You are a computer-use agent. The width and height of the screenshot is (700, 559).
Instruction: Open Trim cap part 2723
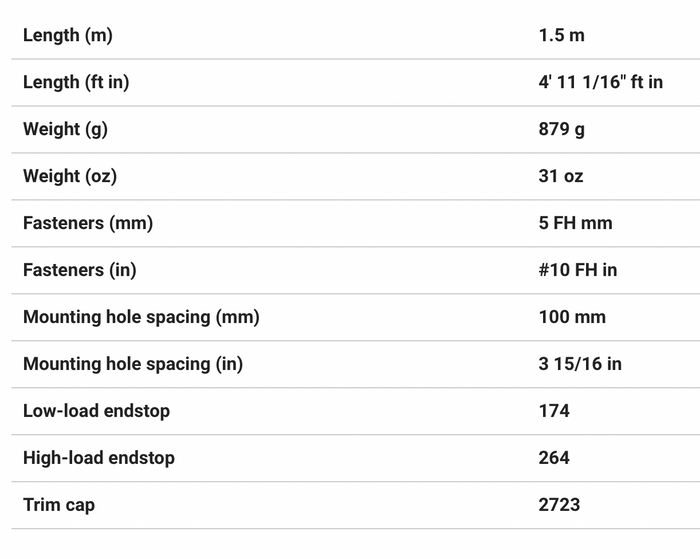pyautogui.click(x=559, y=505)
